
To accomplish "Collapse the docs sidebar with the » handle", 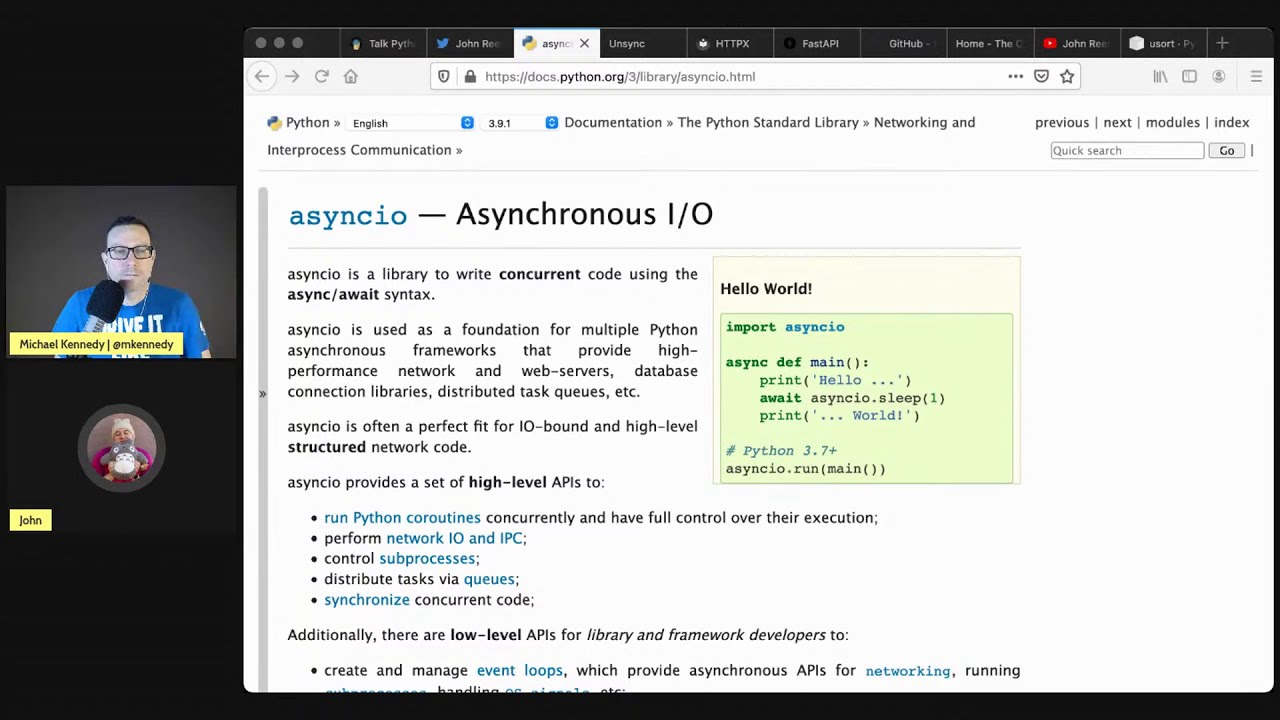I will coord(263,393).
